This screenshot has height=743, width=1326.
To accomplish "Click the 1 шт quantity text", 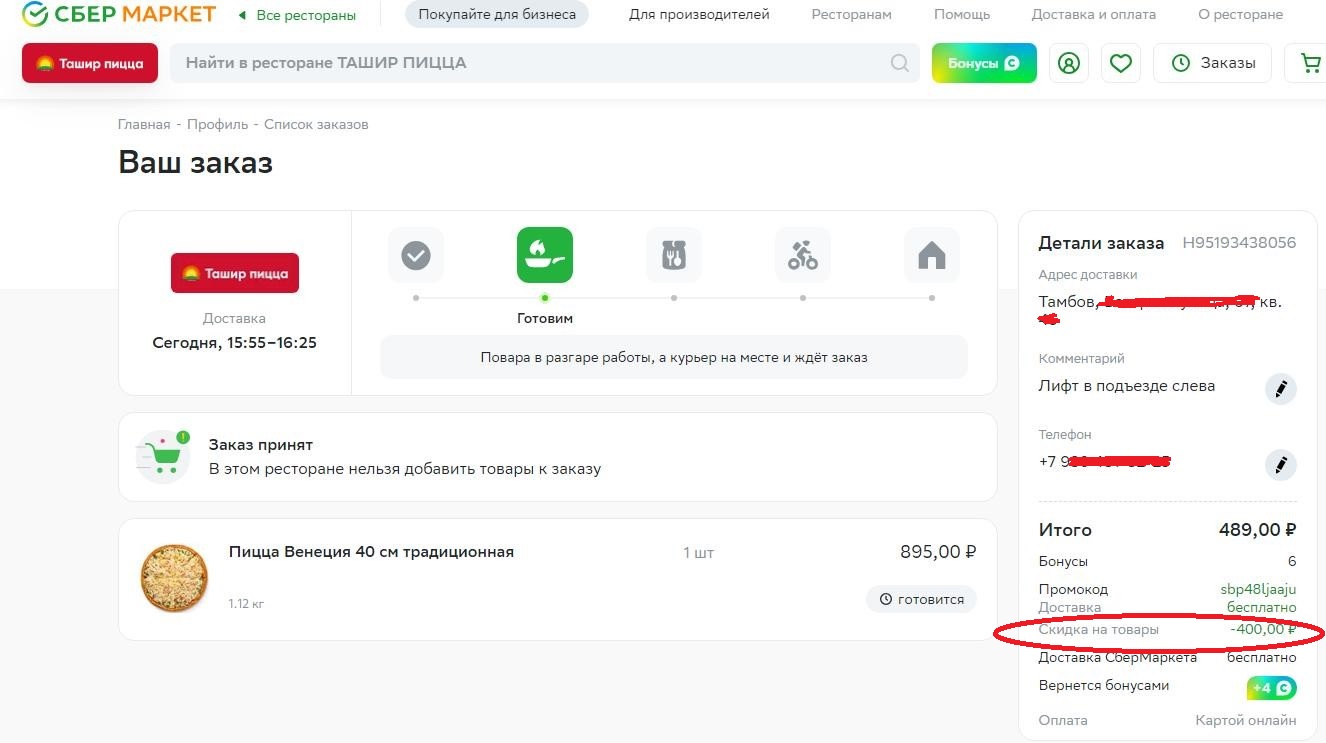I will [698, 553].
